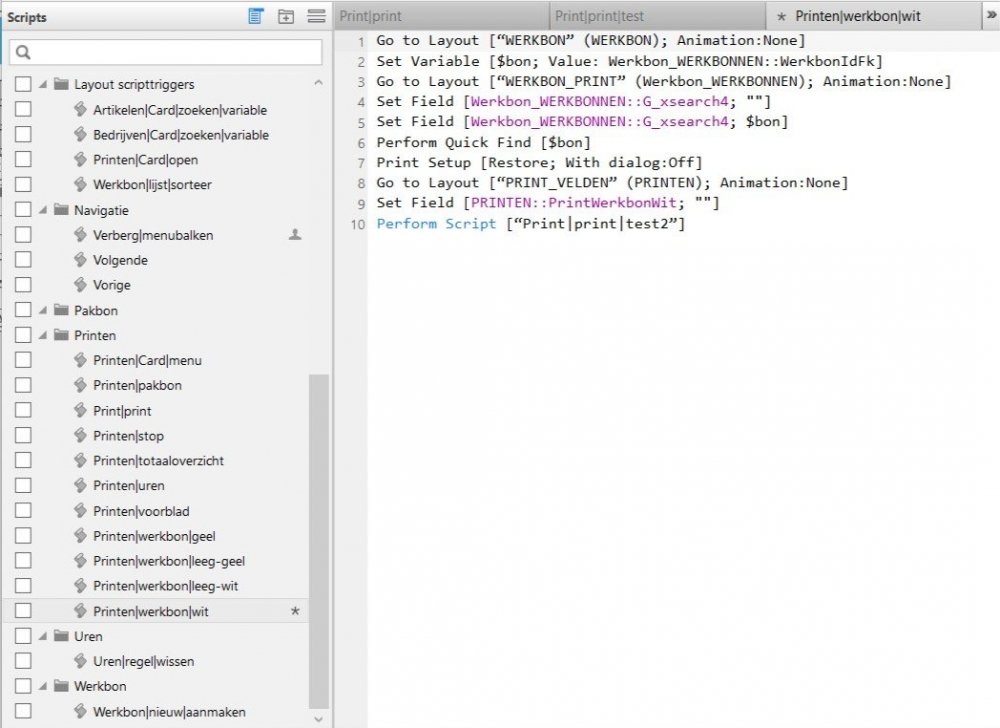Click the new folder icon

[x=286, y=16]
